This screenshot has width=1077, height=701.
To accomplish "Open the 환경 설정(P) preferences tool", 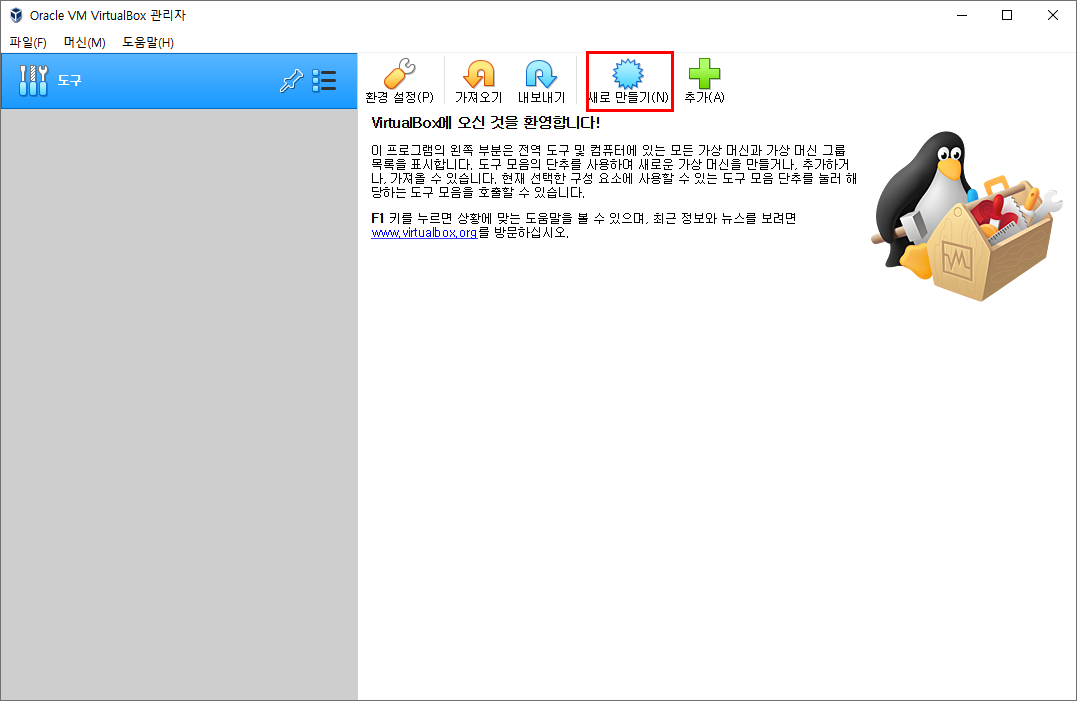I will pyautogui.click(x=399, y=81).
